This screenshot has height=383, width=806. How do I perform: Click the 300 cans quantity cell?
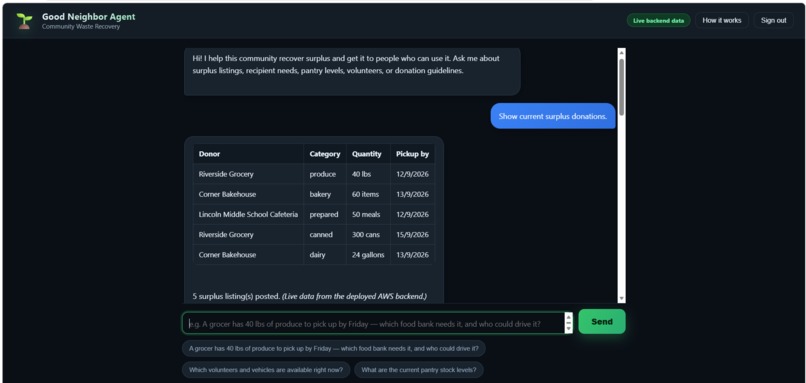(x=368, y=234)
